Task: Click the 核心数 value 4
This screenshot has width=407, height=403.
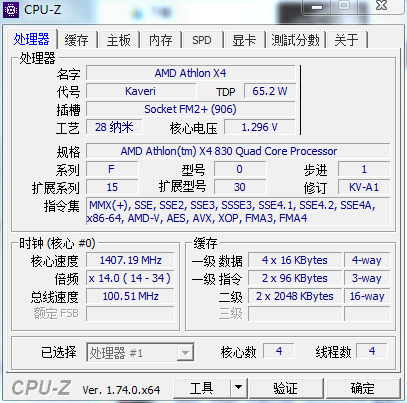Action: [279, 351]
